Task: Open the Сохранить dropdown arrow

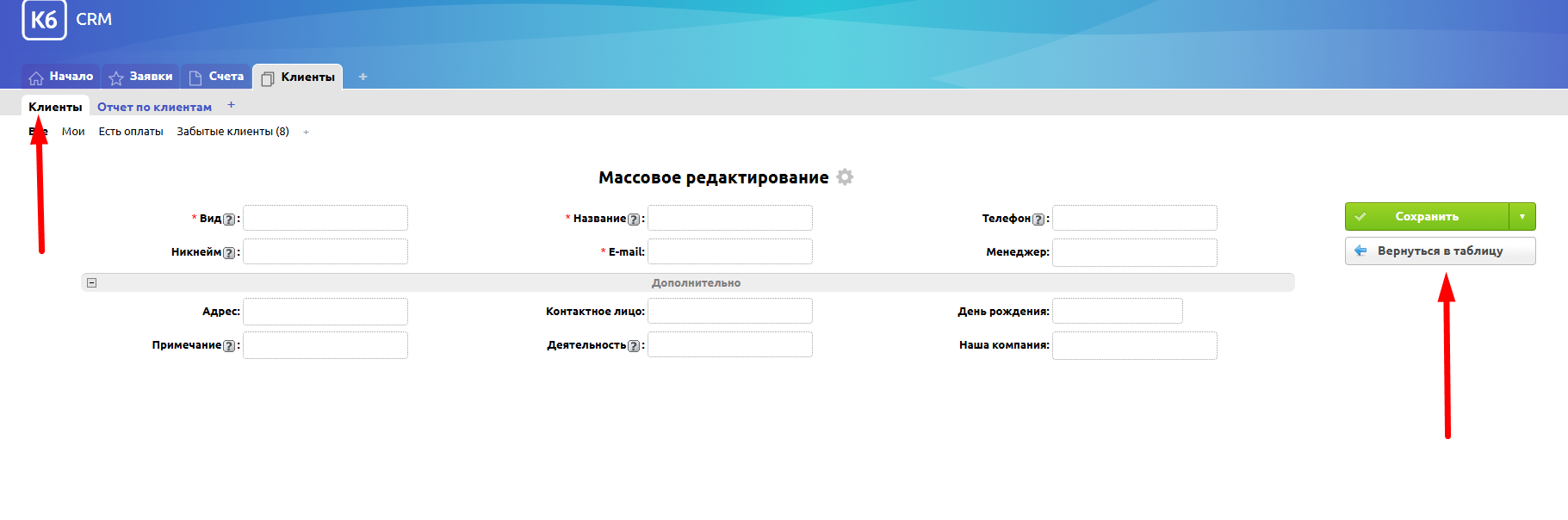Action: (x=1522, y=216)
